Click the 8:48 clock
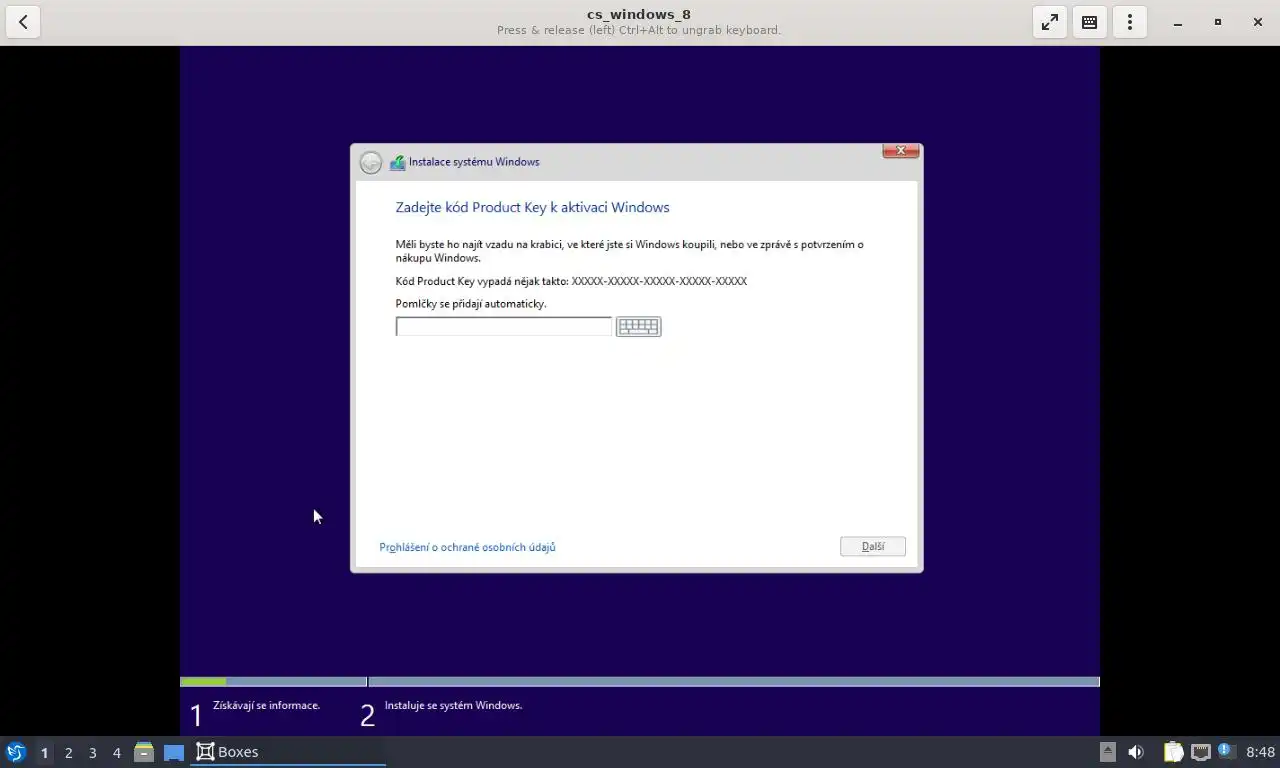The width and height of the screenshot is (1280, 768). coord(1260,752)
